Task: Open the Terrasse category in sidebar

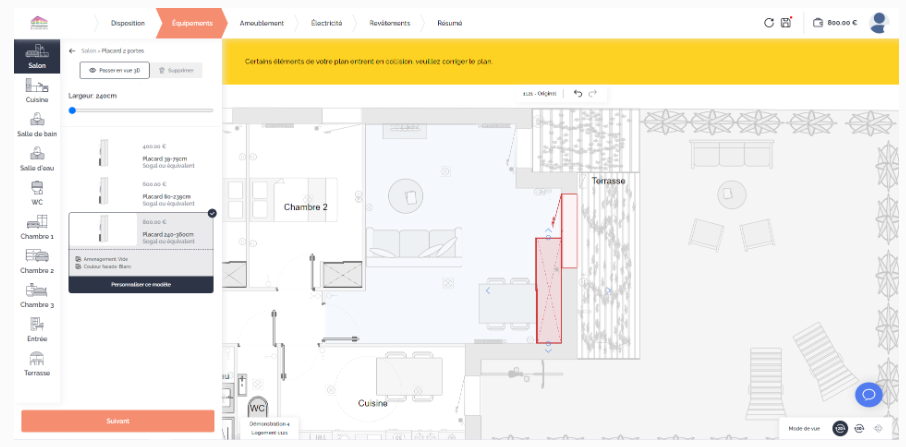Action: (x=37, y=363)
